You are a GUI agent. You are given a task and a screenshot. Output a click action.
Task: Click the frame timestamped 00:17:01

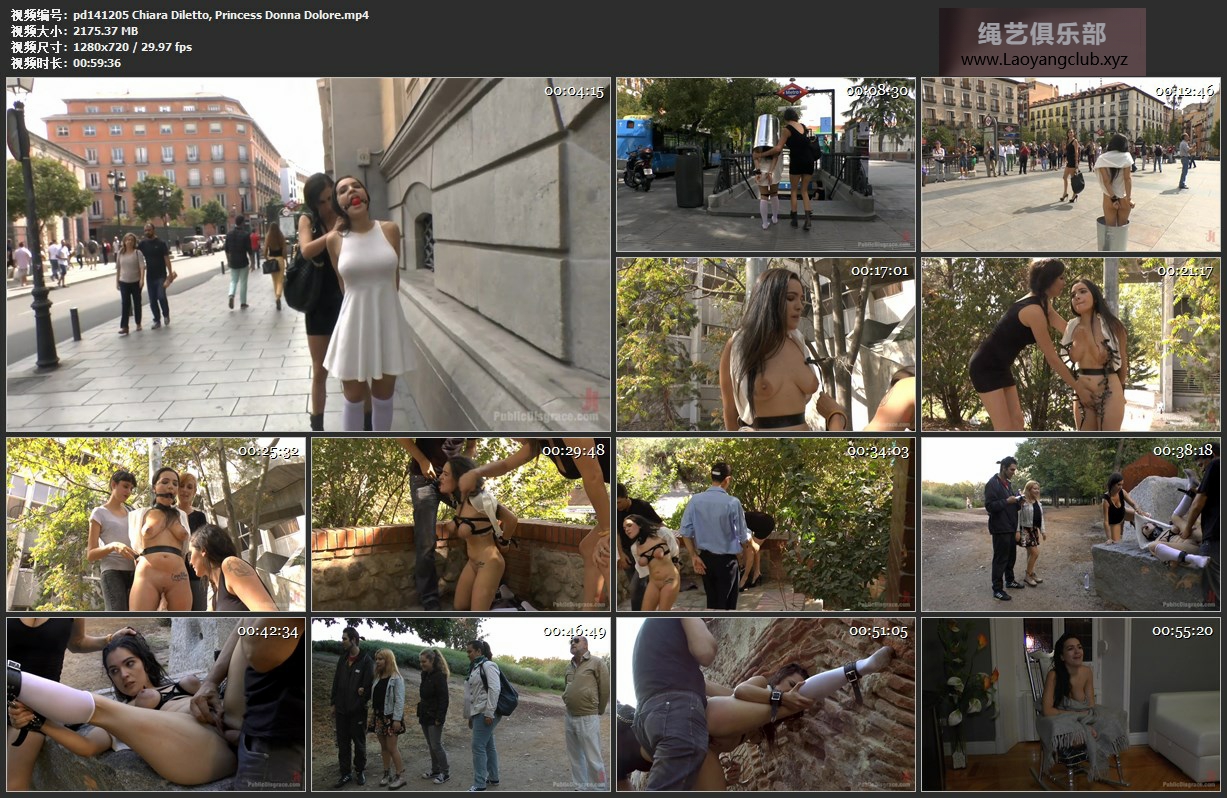(x=765, y=344)
